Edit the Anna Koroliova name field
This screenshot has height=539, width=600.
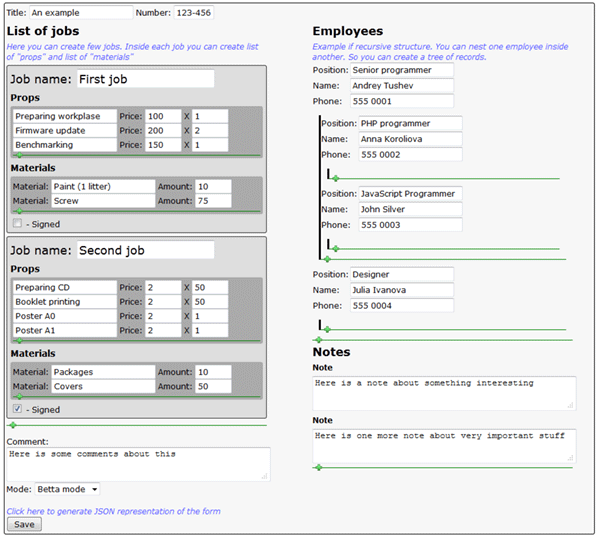tap(410, 139)
